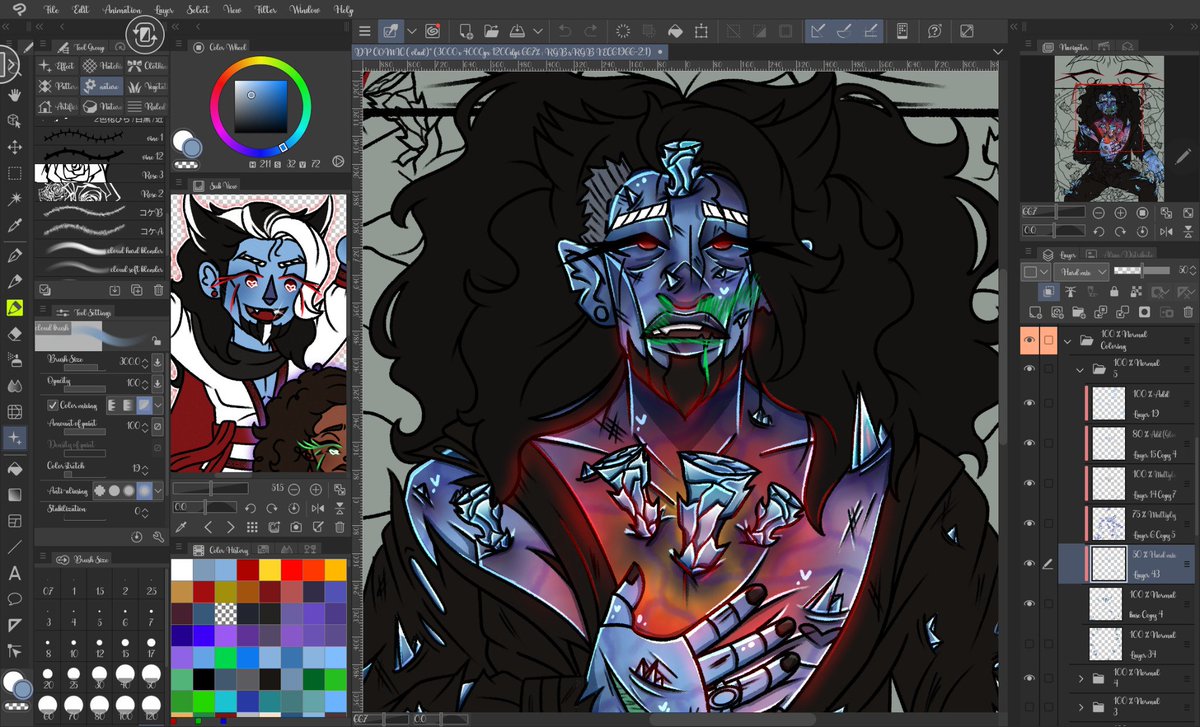Select the Effect sub tool group
Screen dimensions: 1200x727
pos(57,66)
